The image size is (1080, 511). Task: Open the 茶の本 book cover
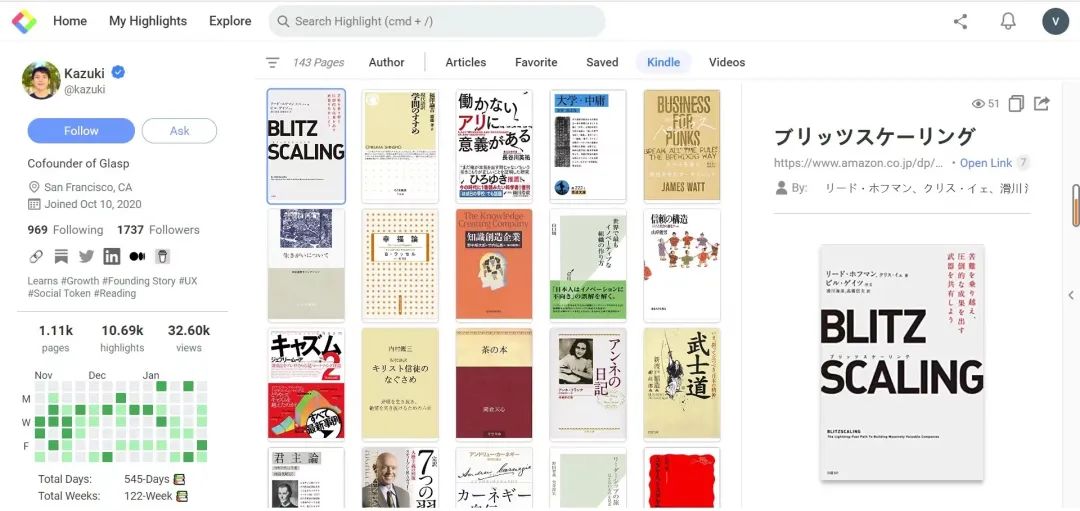coord(494,384)
